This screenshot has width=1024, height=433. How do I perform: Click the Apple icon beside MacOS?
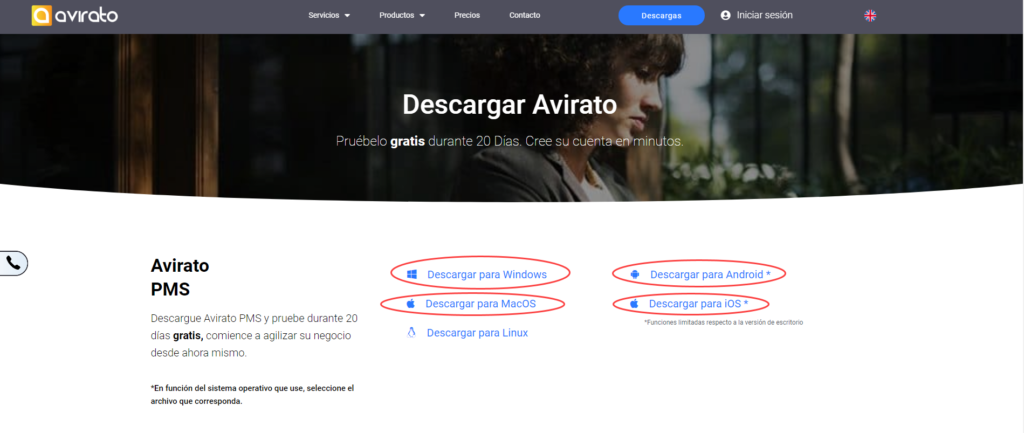point(411,304)
